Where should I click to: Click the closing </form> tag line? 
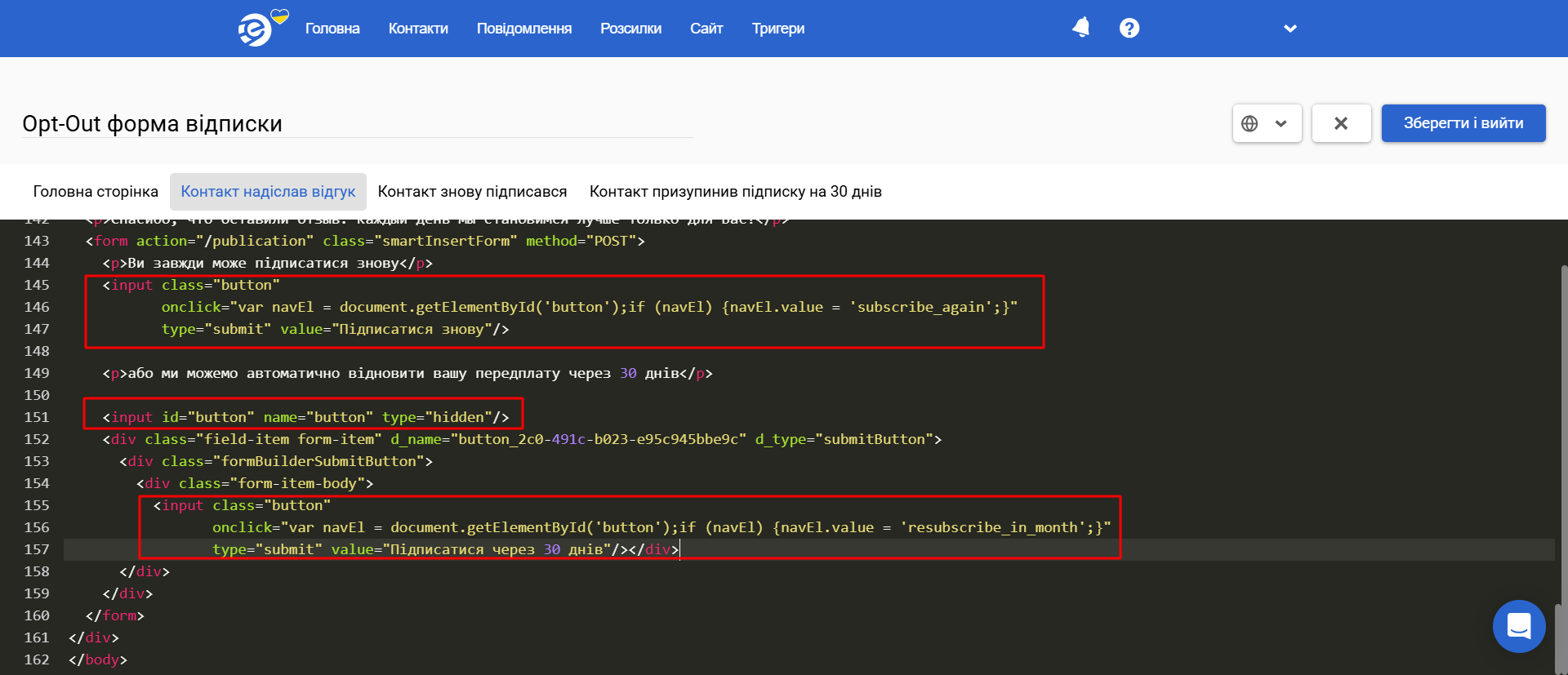point(115,615)
